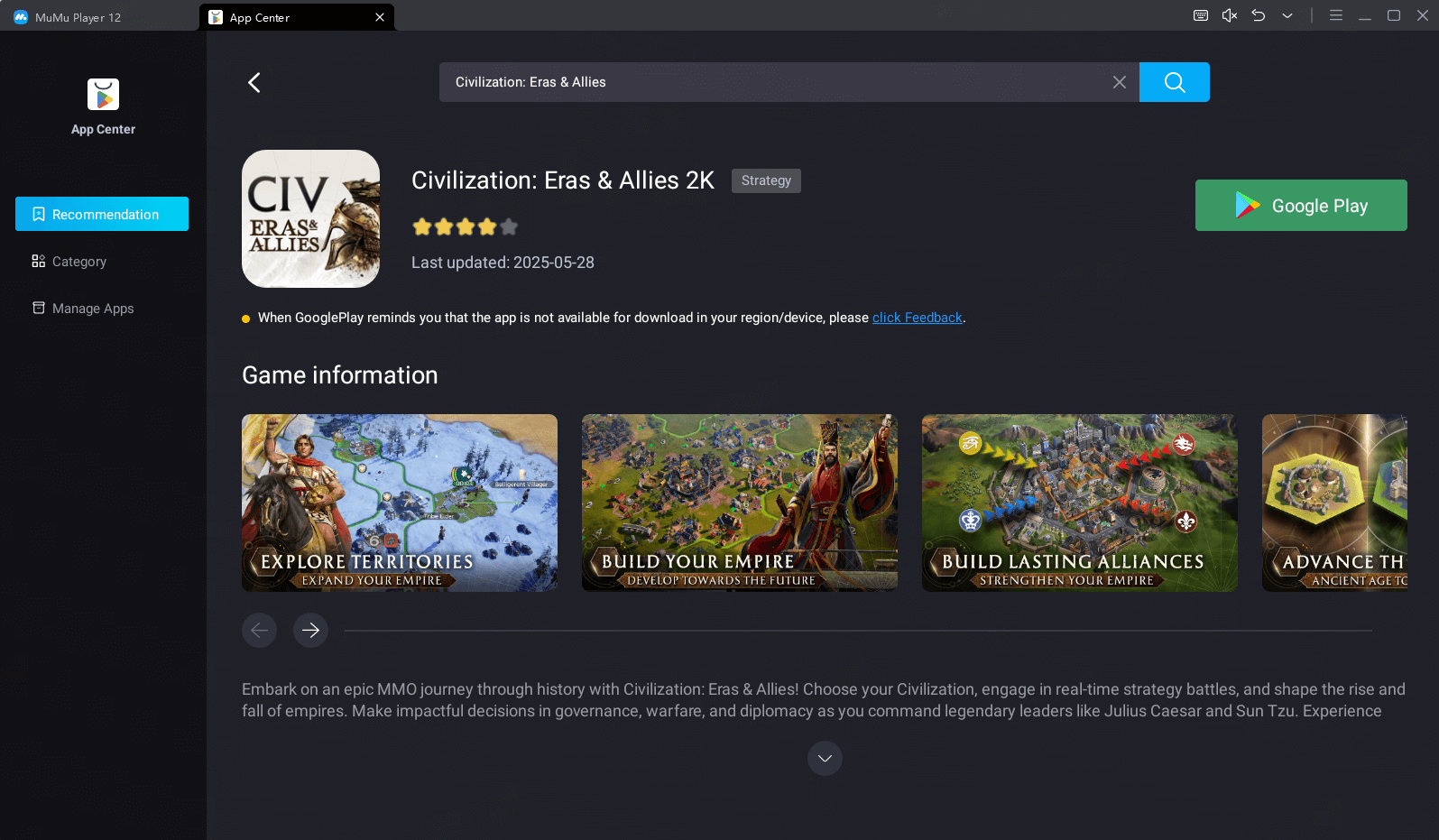Click the Civilization Eras & Allies app icon
Viewport: 1439px width, 840px height.
(x=310, y=218)
